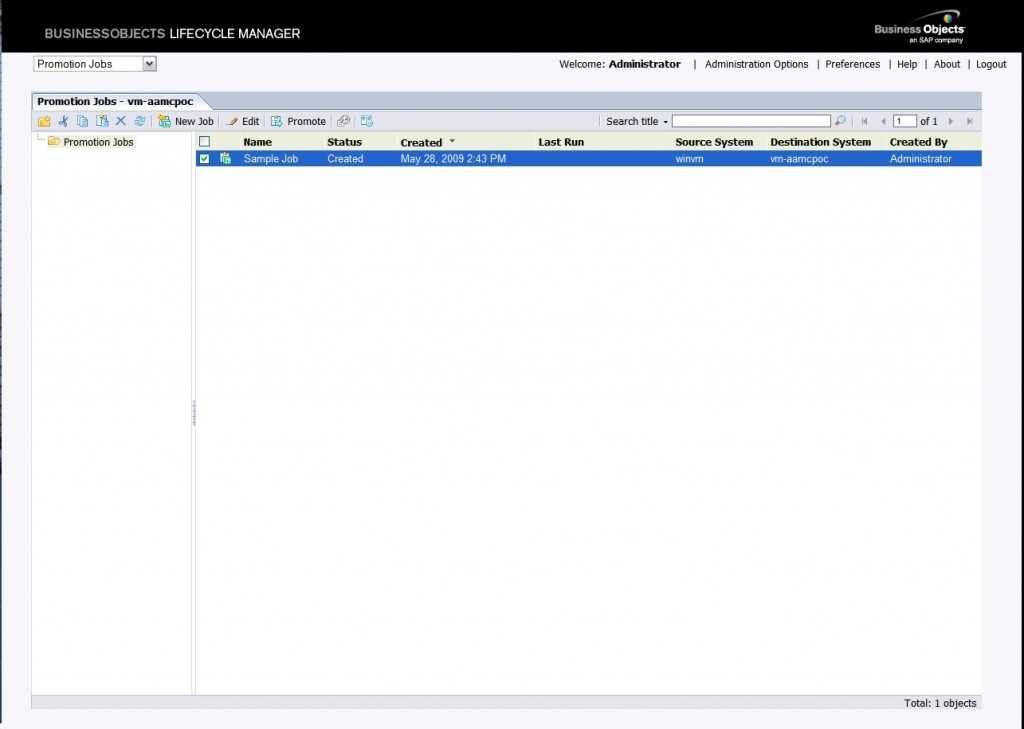Uncheck the Sample Job row checkbox
This screenshot has width=1024, height=729.
click(x=204, y=159)
